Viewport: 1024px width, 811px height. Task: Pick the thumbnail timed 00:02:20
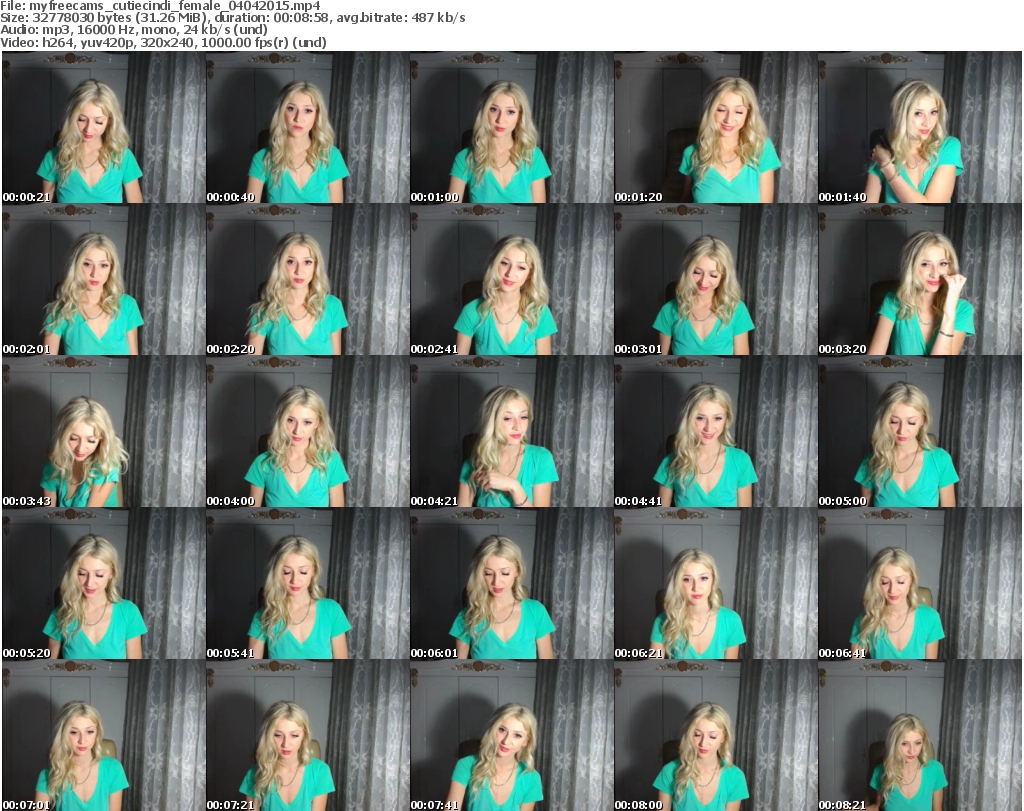(308, 279)
